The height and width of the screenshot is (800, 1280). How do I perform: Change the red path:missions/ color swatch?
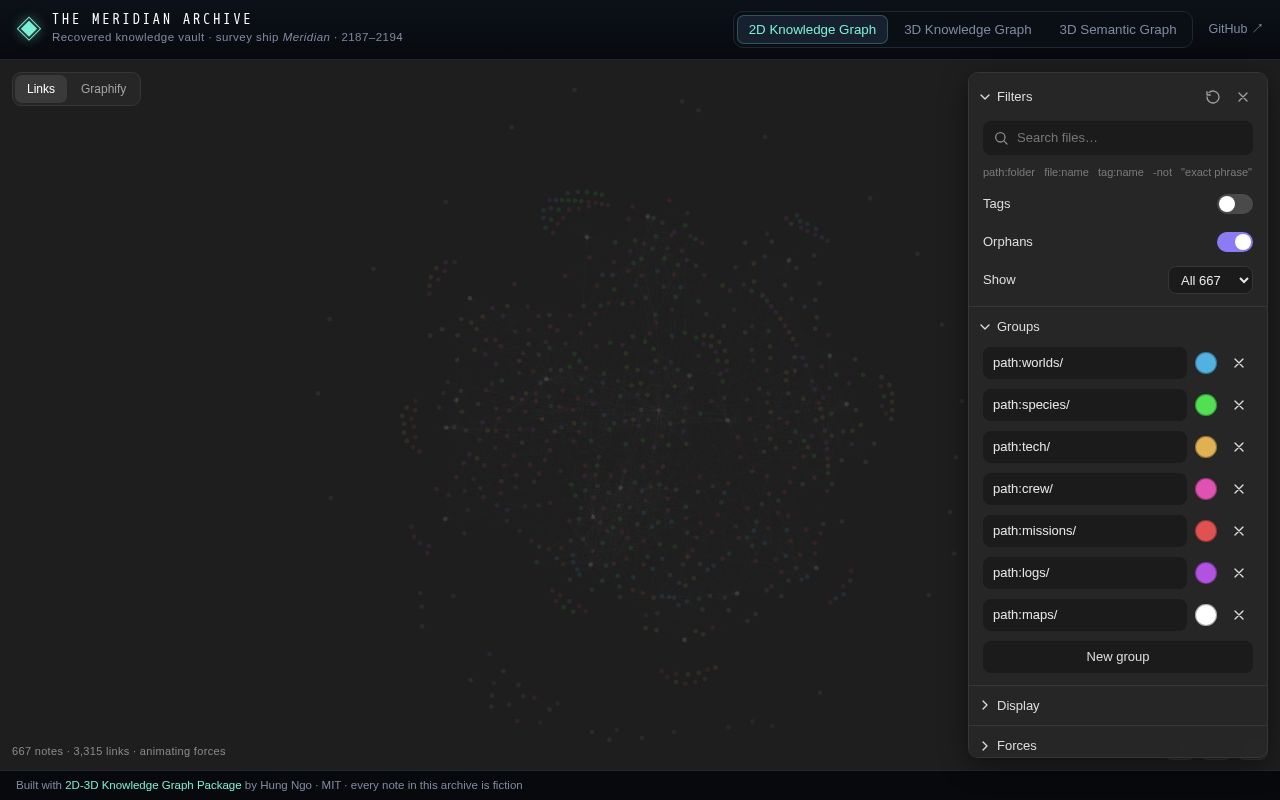pos(1206,531)
